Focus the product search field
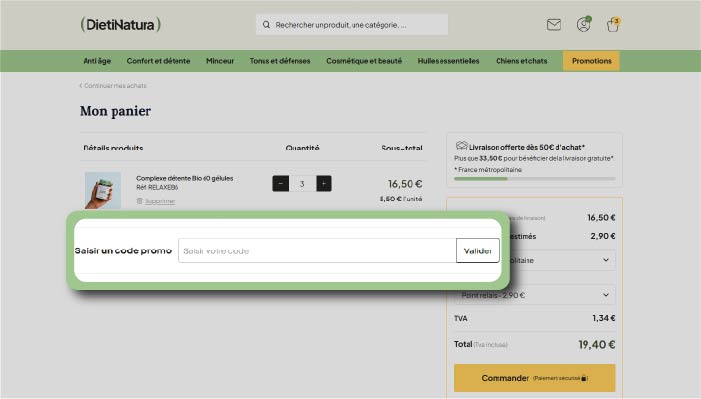 352,25
